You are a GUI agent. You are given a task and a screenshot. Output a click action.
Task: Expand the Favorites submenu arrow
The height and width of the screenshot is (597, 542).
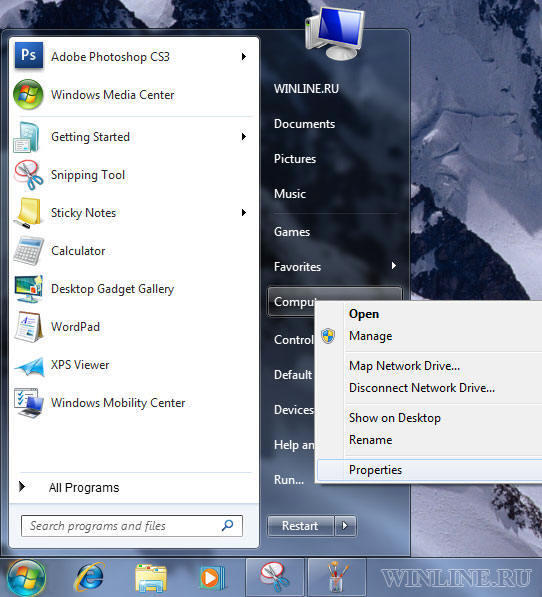[394, 265]
